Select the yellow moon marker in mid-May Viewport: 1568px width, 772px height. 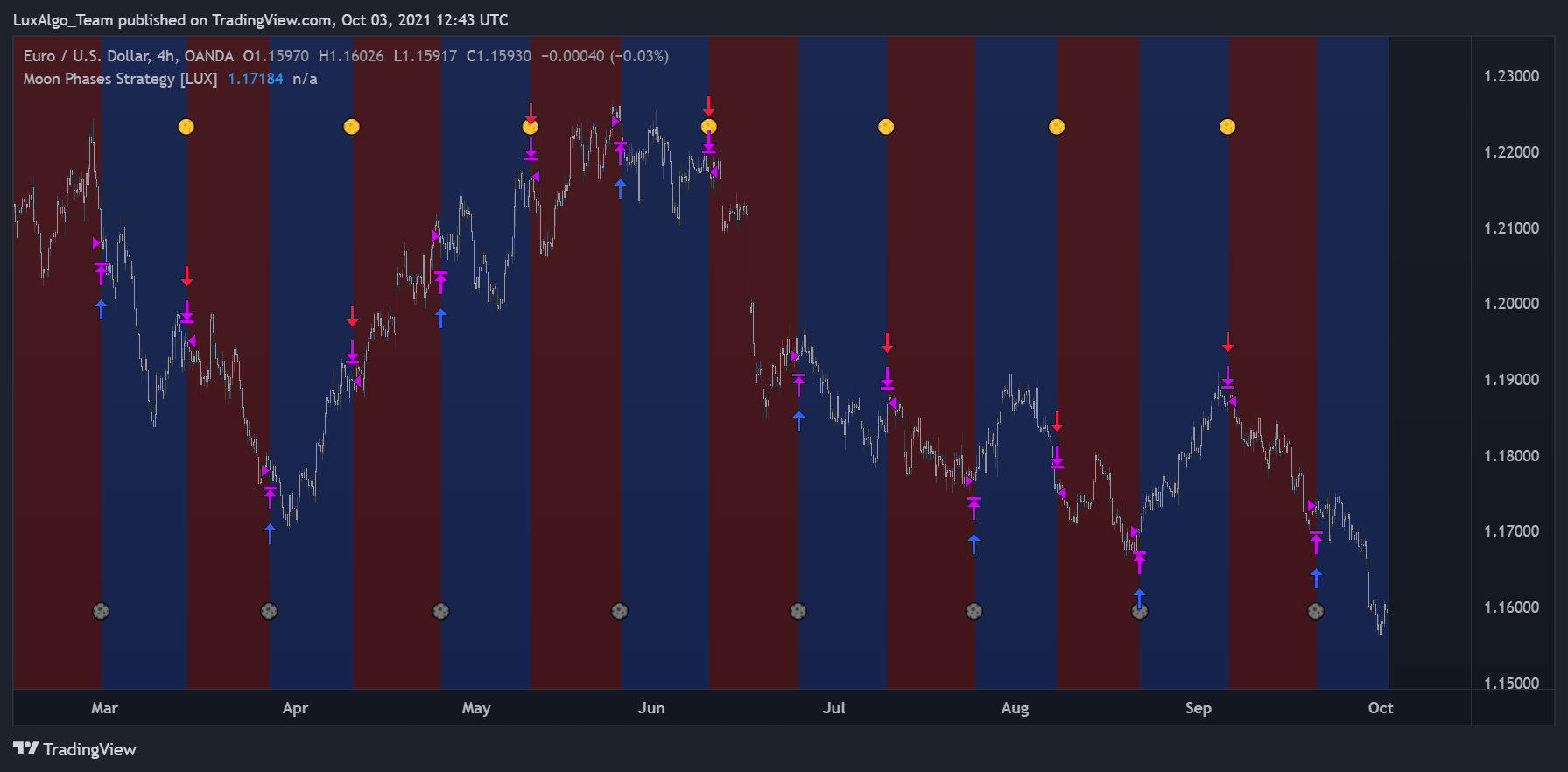click(x=531, y=127)
